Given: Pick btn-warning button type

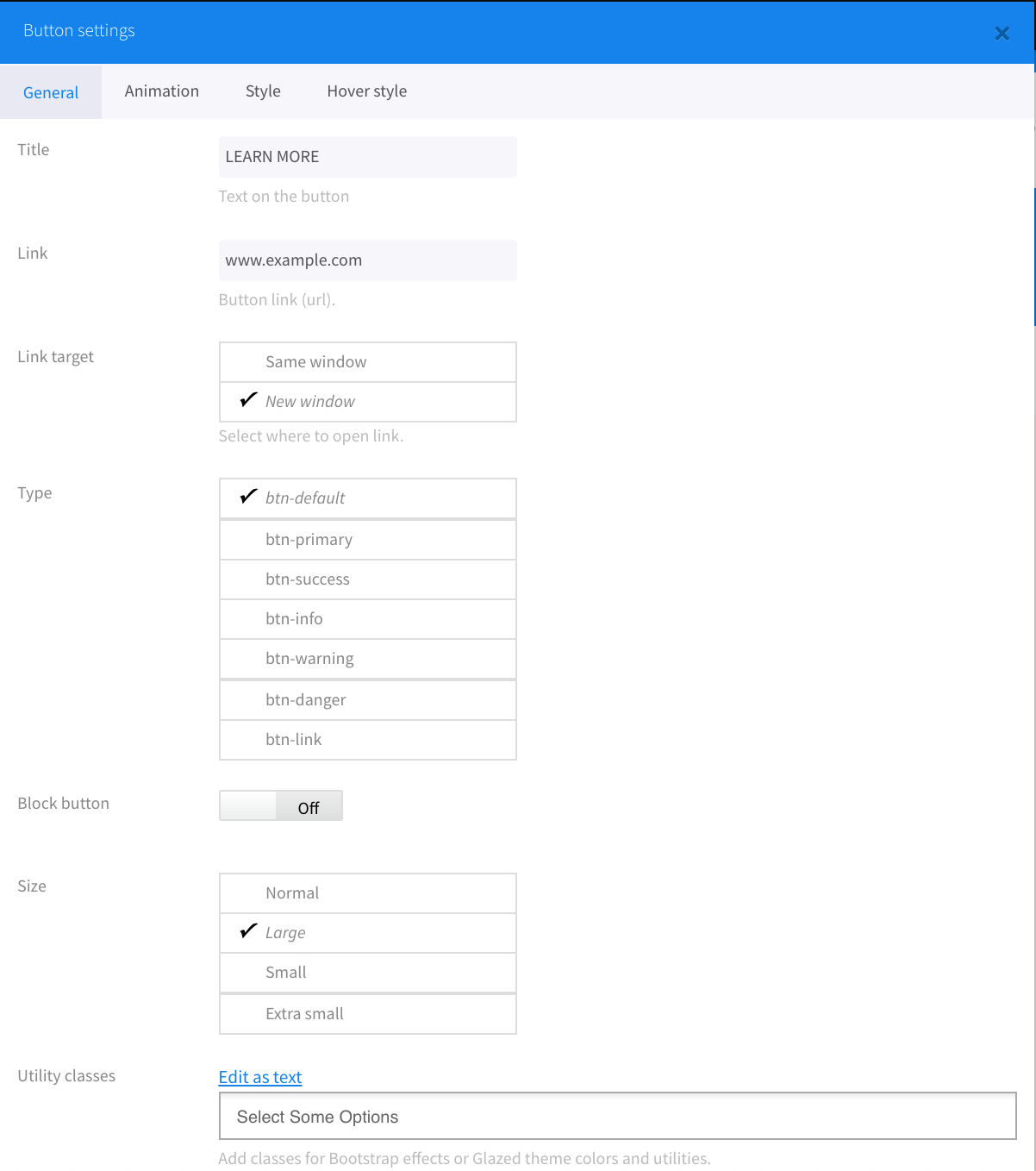Looking at the screenshot, I should 368,659.
